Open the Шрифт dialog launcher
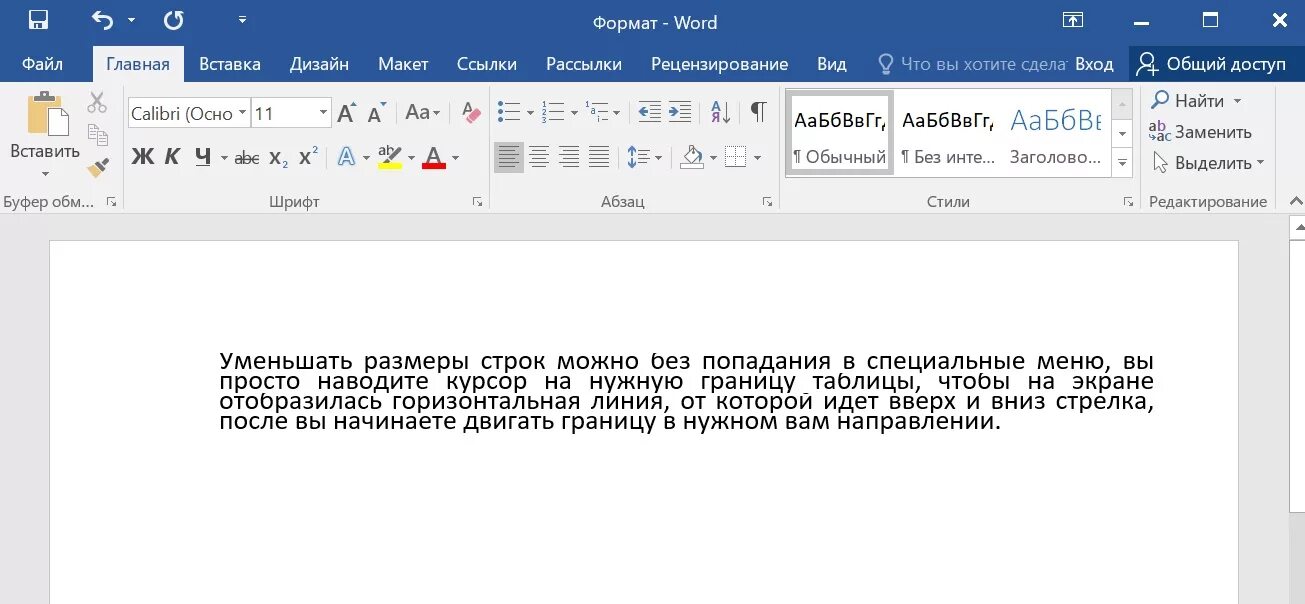This screenshot has width=1305, height=604. click(477, 202)
